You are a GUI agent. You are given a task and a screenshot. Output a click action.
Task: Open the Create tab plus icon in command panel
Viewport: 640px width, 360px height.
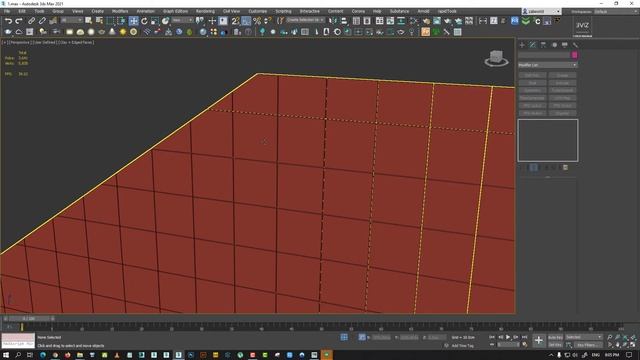[522, 45]
